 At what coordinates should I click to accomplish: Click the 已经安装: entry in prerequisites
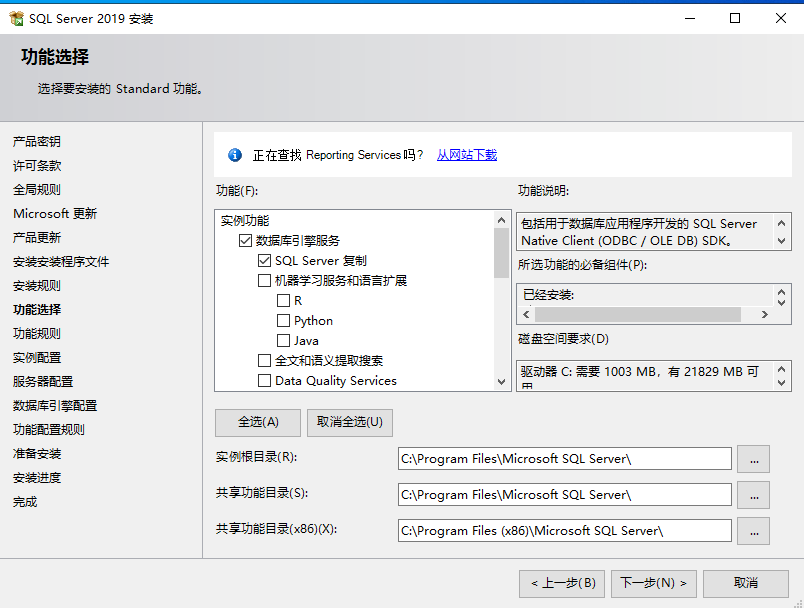click(x=548, y=295)
